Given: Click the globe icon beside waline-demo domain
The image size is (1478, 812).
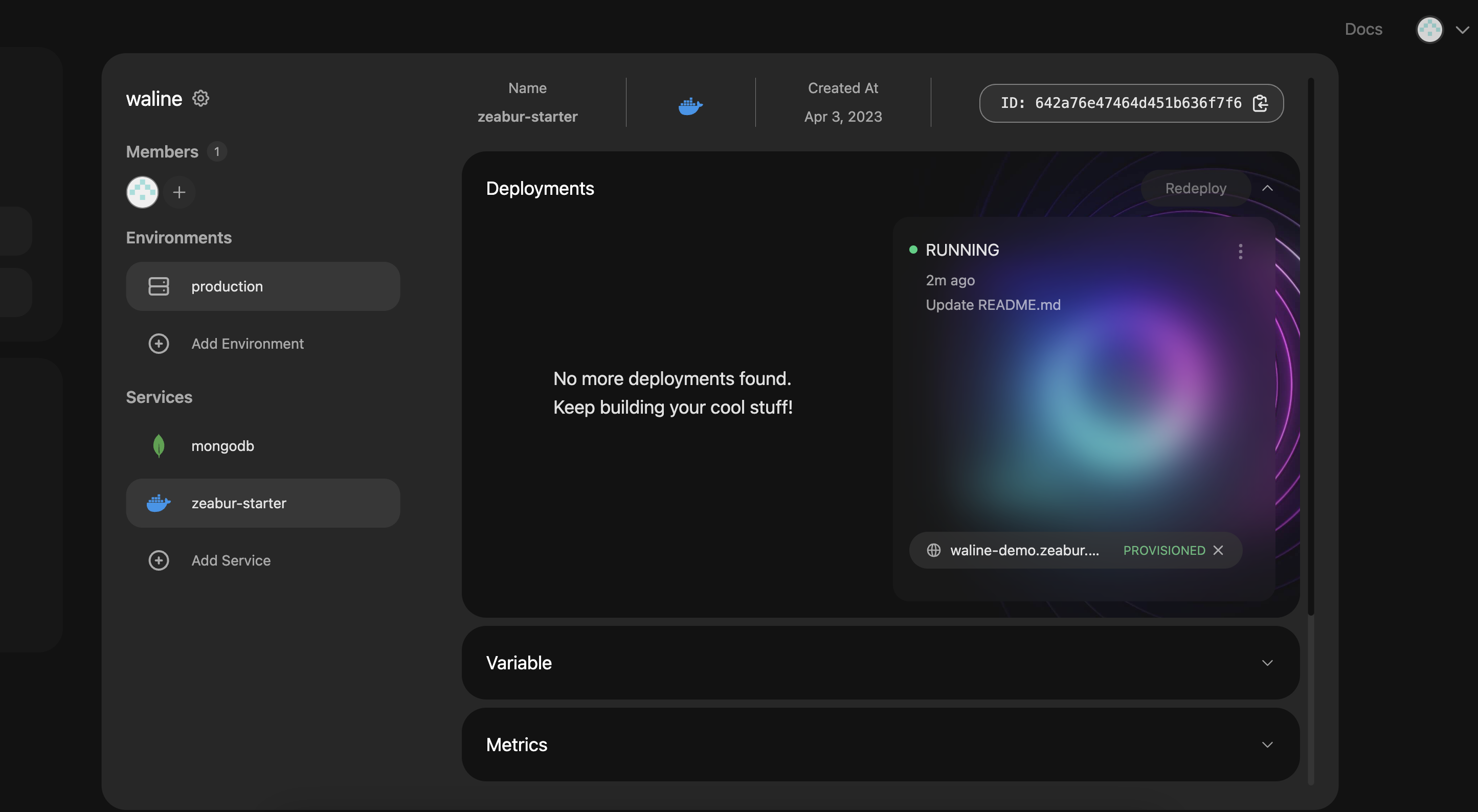Looking at the screenshot, I should pos(933,550).
